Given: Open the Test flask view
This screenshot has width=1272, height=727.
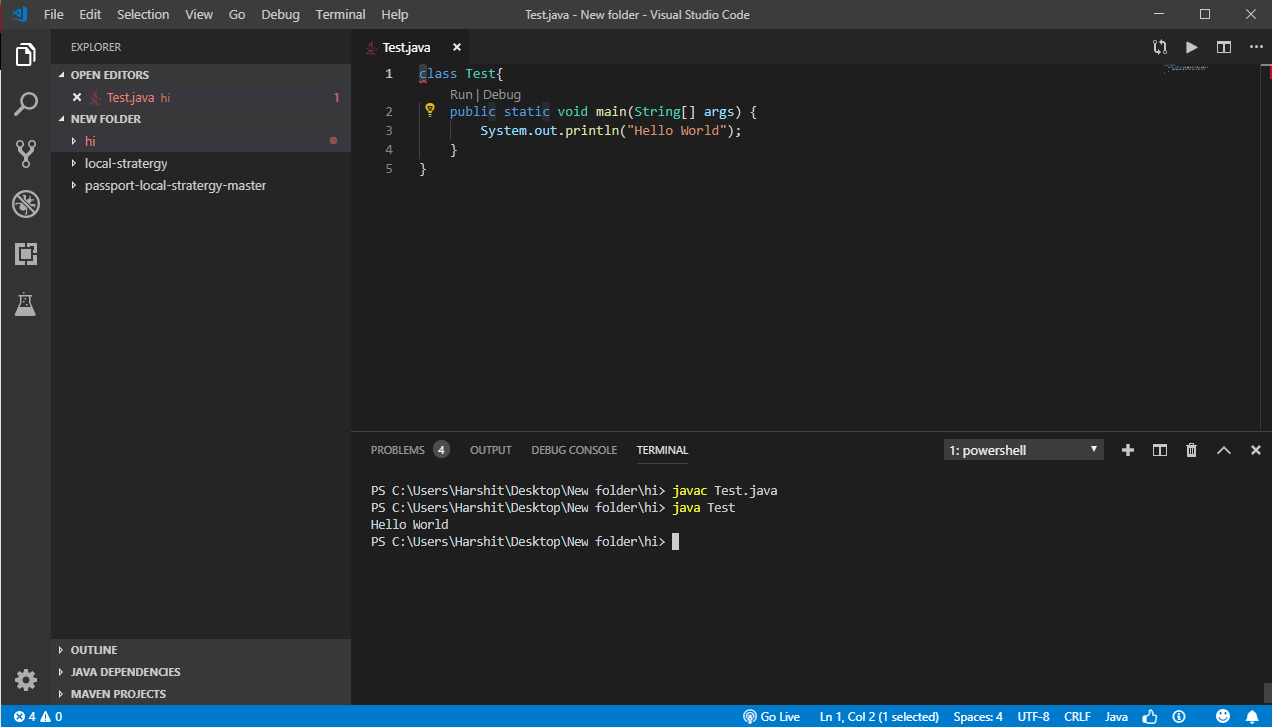Looking at the screenshot, I should coord(25,304).
